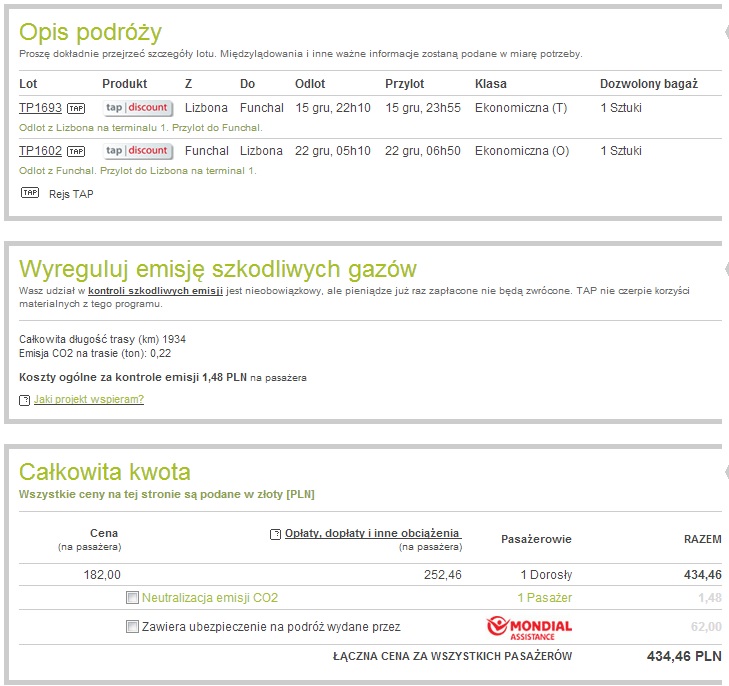Select departure time '22 gru, 05h10'
This screenshot has width=729, height=686.
point(333,151)
